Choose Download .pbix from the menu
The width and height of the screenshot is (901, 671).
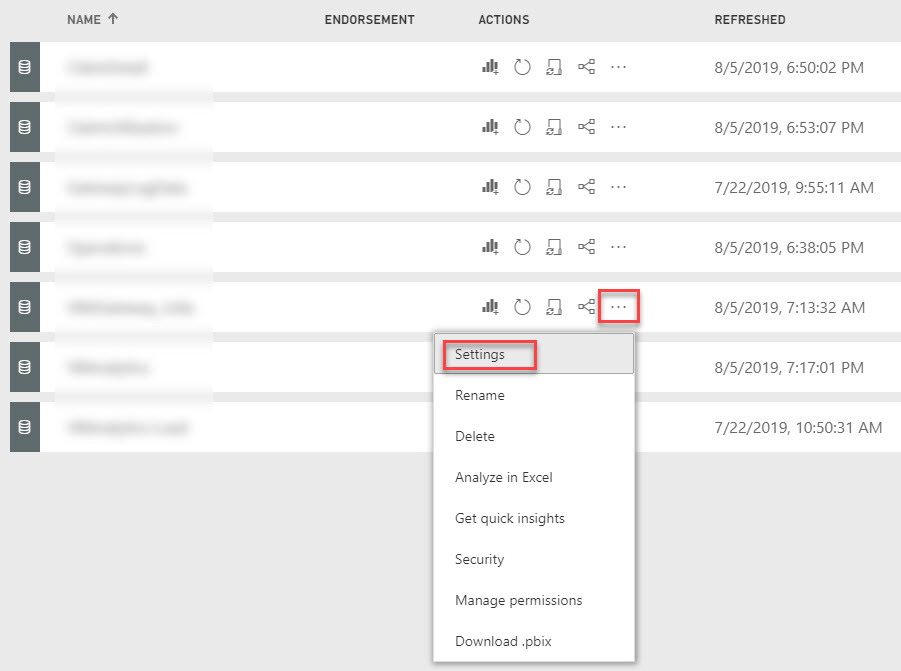click(534, 641)
